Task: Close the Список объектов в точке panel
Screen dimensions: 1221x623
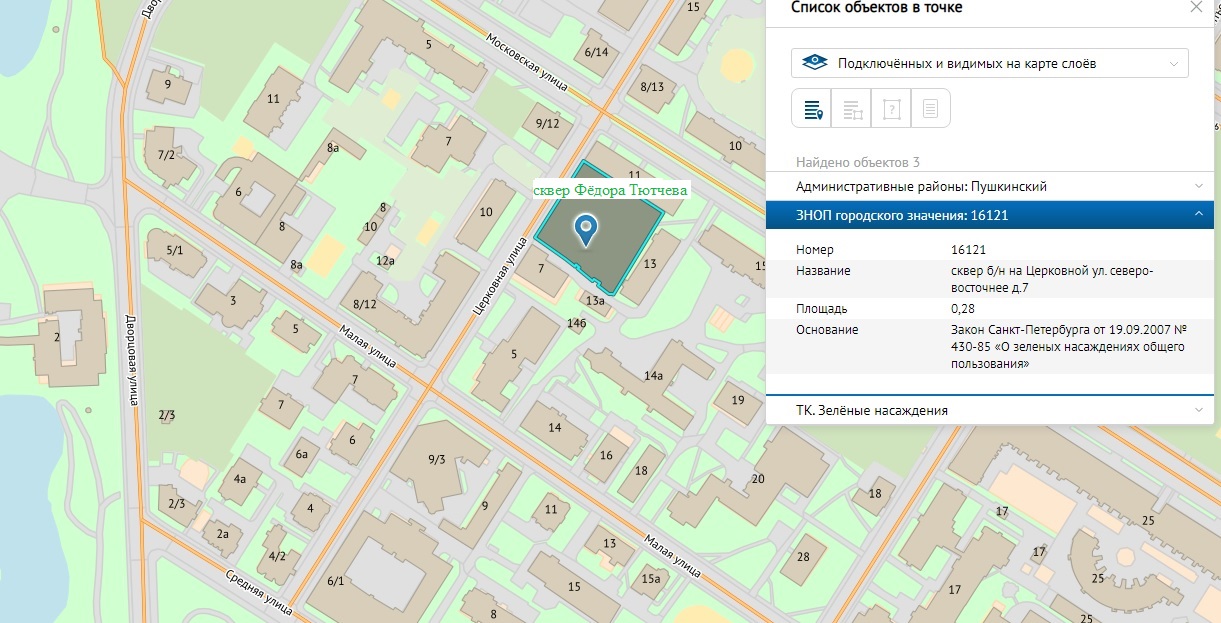Action: point(1196,8)
